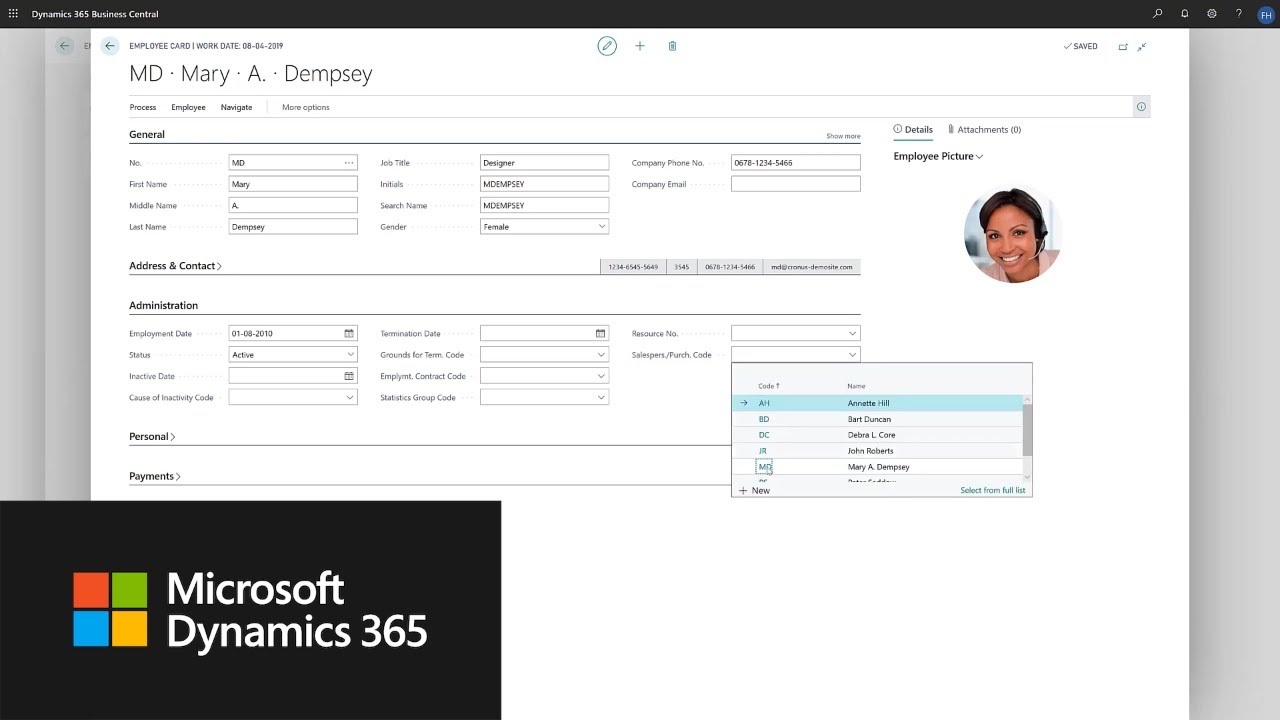Create a new record with plus icon
The image size is (1280, 720).
click(x=640, y=46)
